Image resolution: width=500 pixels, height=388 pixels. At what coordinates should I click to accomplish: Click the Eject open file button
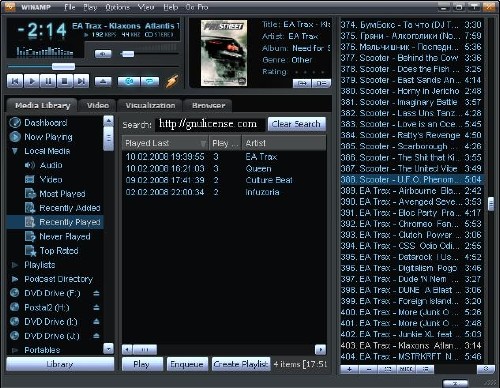click(103, 81)
